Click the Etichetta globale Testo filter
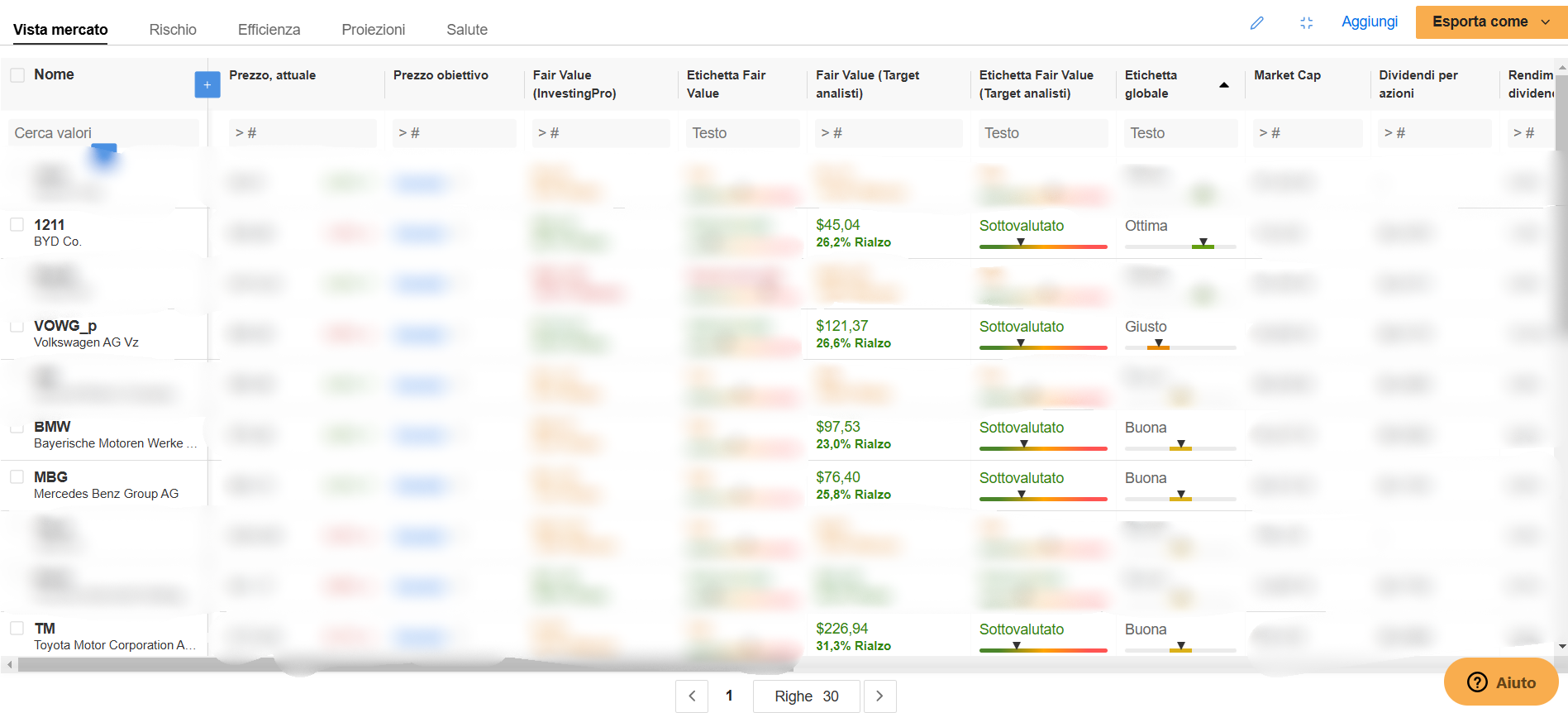Screen dimensions: 1568x713 coord(1181,133)
